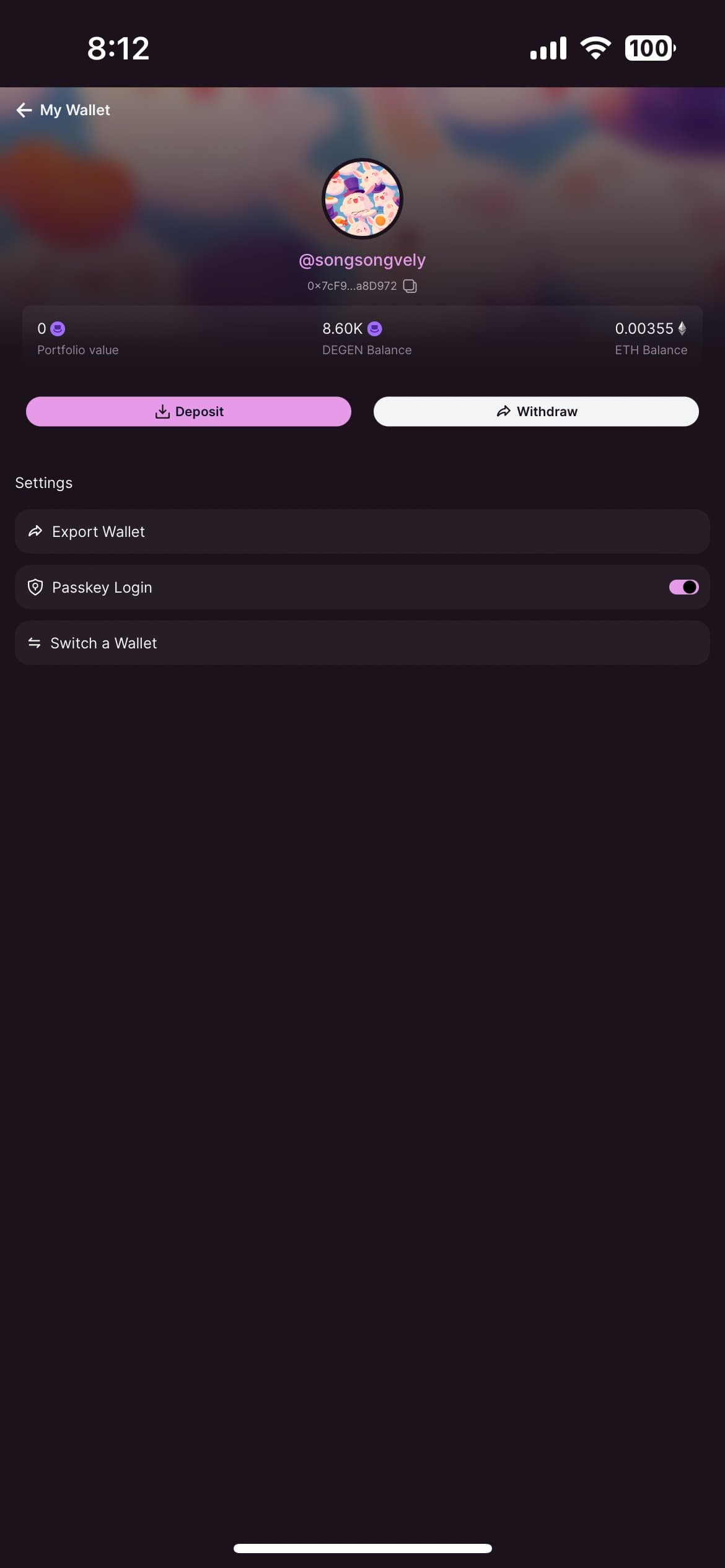Viewport: 725px width, 1568px height.
Task: Tap the DEGEN icon next to portfolio value
Action: [x=58, y=329]
